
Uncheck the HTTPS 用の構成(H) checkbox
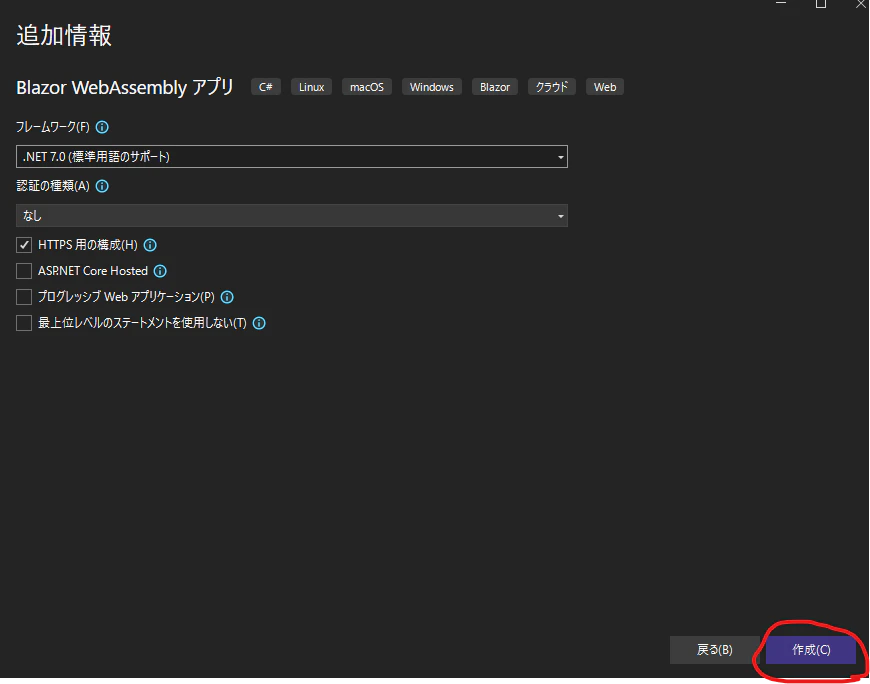point(24,245)
